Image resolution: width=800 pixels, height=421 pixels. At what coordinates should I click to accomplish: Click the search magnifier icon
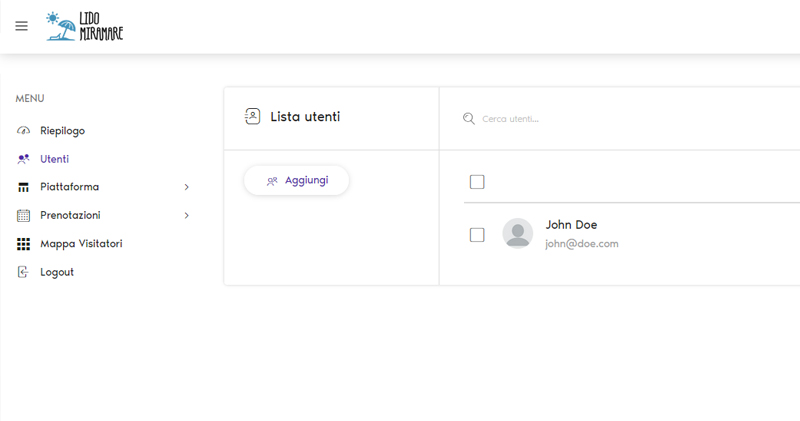click(x=469, y=119)
